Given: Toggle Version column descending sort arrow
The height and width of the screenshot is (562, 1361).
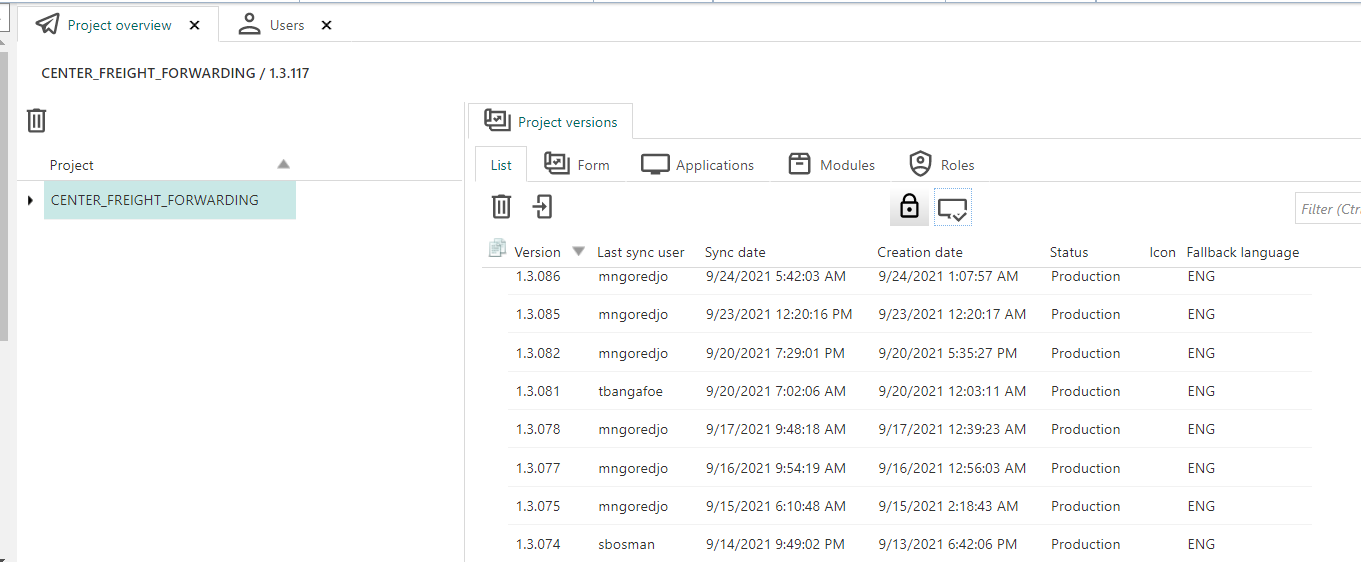Looking at the screenshot, I should point(578,251).
